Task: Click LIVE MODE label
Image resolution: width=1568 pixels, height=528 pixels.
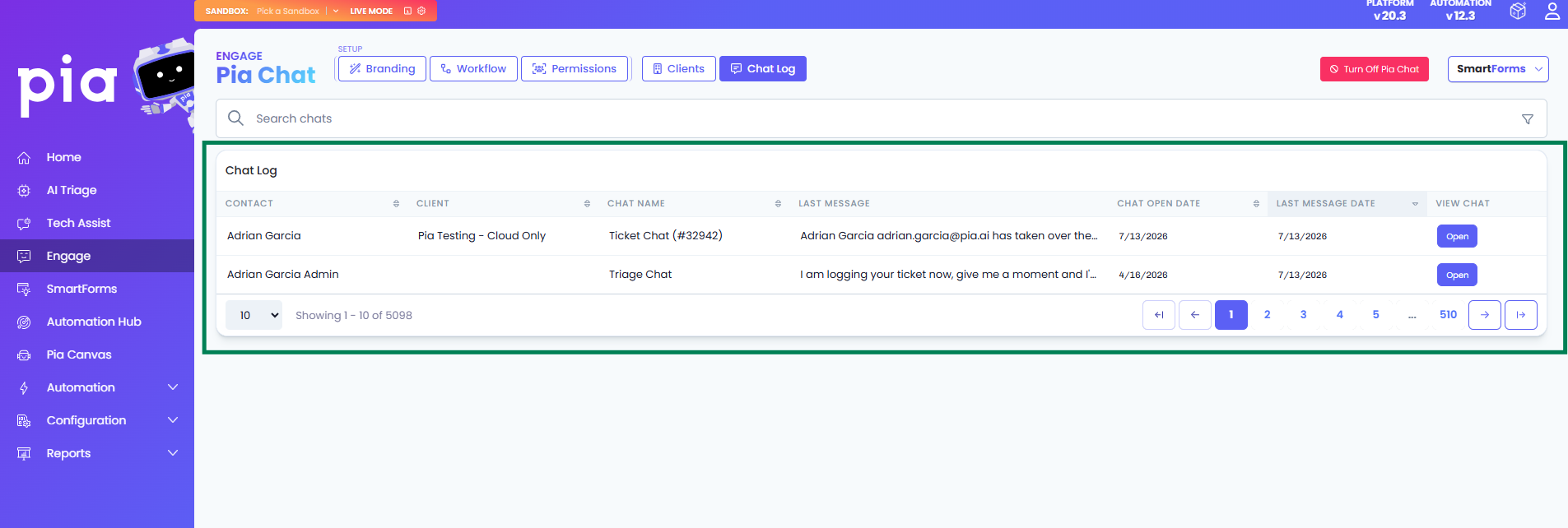Action: click(x=371, y=11)
